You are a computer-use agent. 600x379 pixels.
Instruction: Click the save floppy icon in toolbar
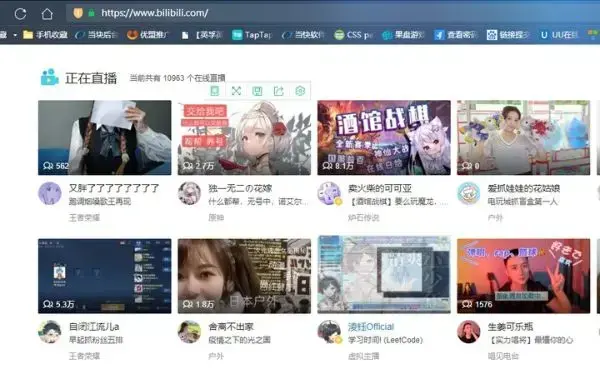click(x=258, y=91)
